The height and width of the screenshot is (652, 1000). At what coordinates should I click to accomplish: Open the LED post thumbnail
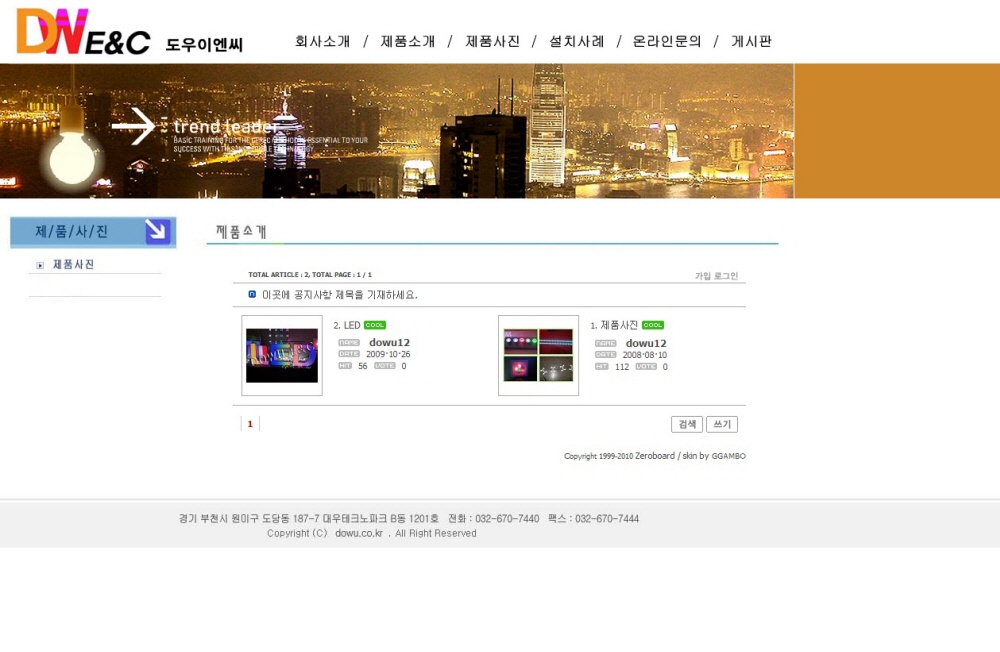(x=282, y=356)
